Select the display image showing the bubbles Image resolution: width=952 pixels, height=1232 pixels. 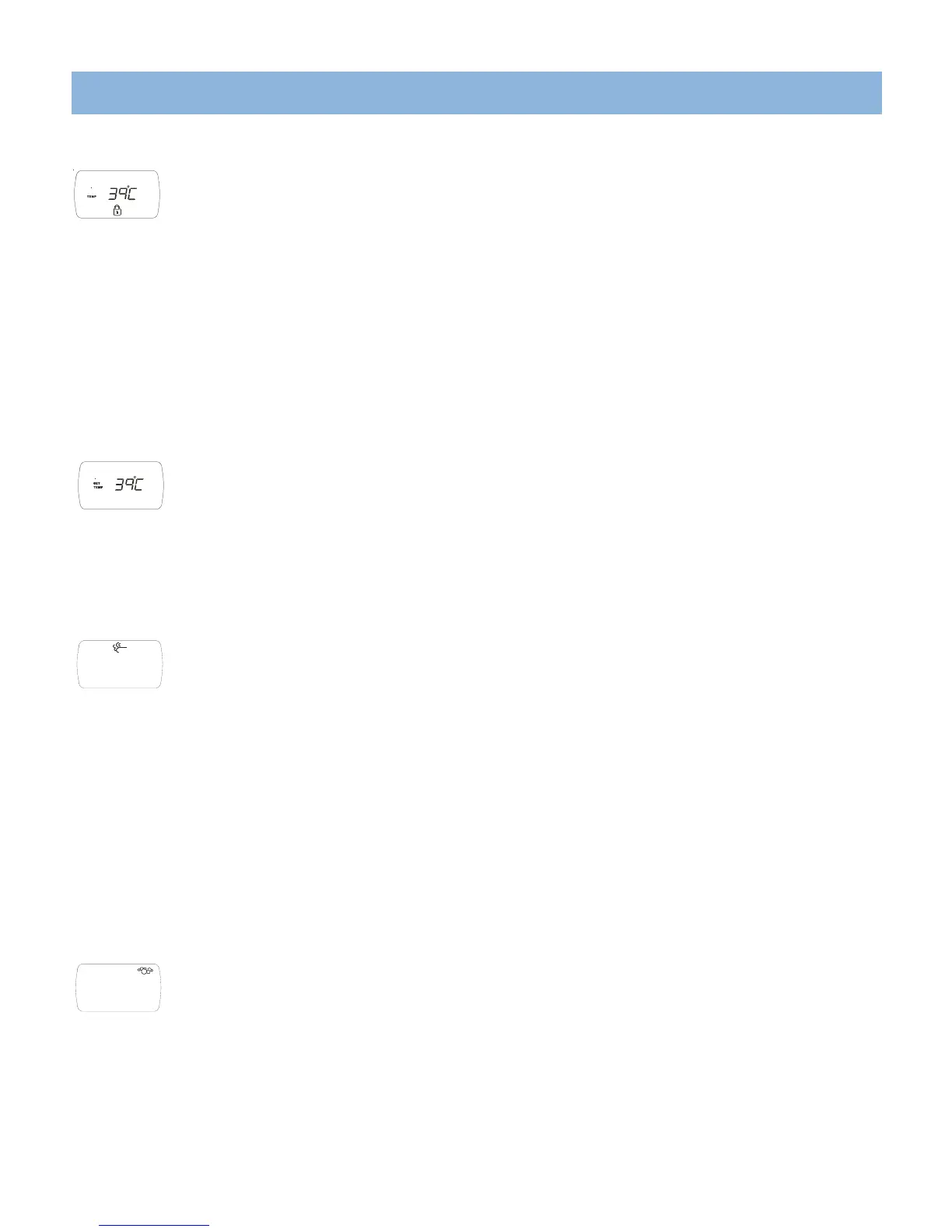118,988
